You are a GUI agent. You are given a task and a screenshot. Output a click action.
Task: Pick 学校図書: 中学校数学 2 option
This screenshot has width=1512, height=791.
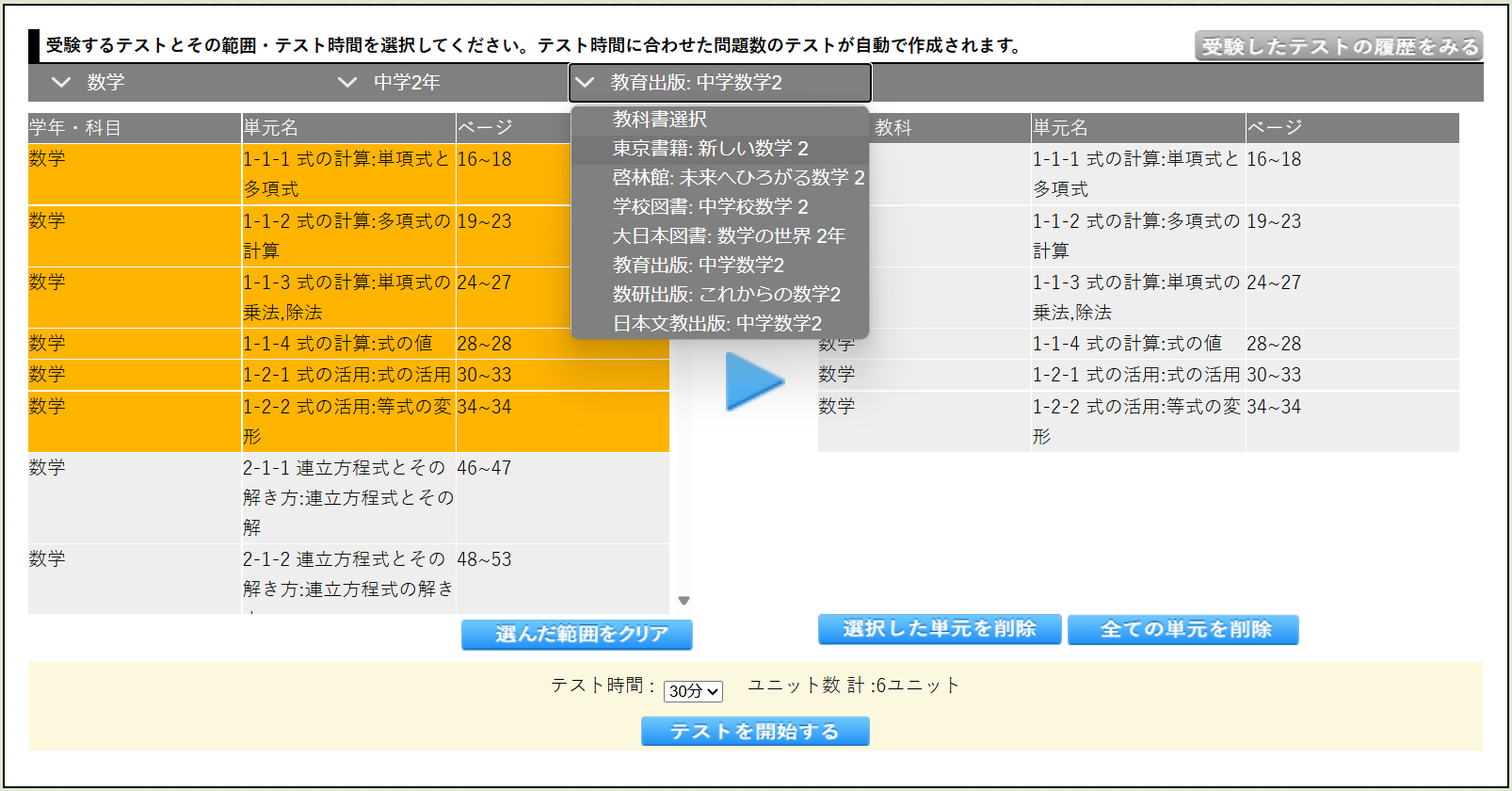click(710, 207)
